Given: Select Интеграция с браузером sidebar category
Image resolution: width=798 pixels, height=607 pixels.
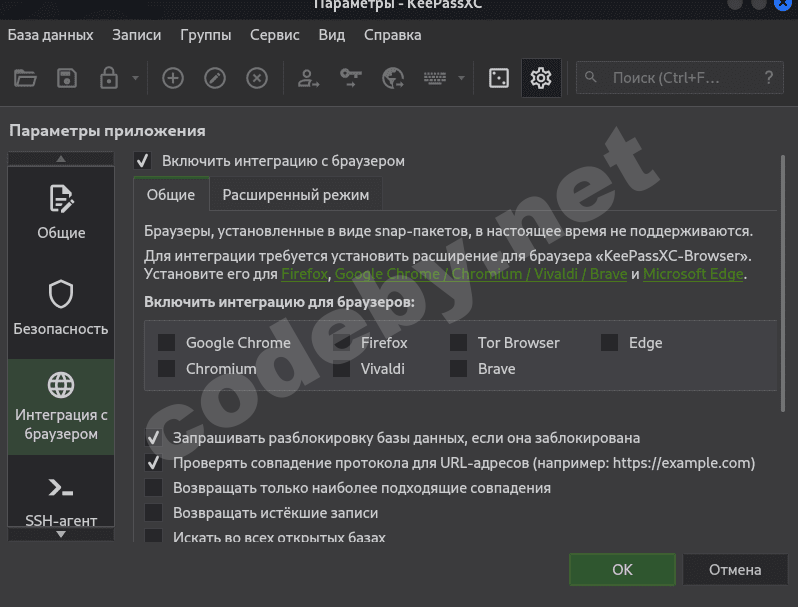Looking at the screenshot, I should click(61, 407).
